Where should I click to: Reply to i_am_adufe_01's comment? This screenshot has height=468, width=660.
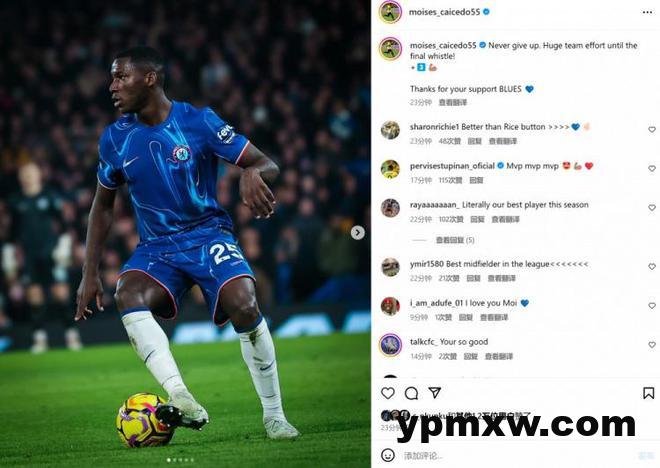[x=466, y=317]
